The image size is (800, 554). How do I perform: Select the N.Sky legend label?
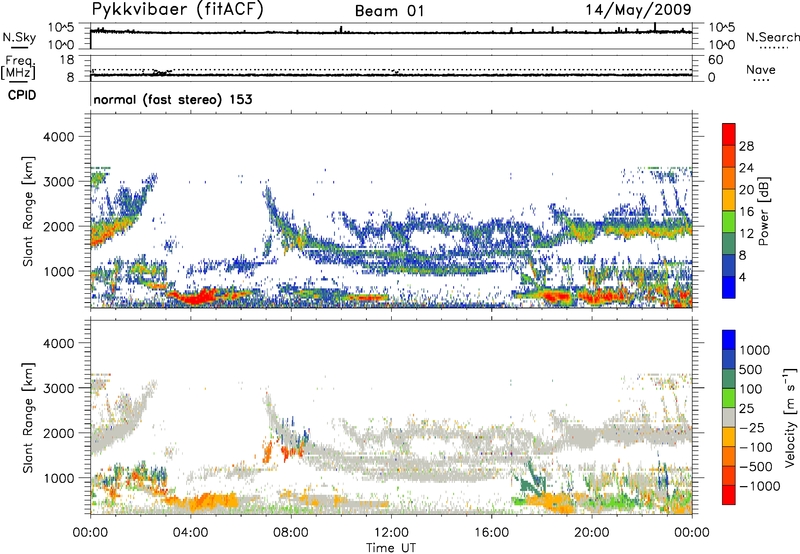(19, 37)
